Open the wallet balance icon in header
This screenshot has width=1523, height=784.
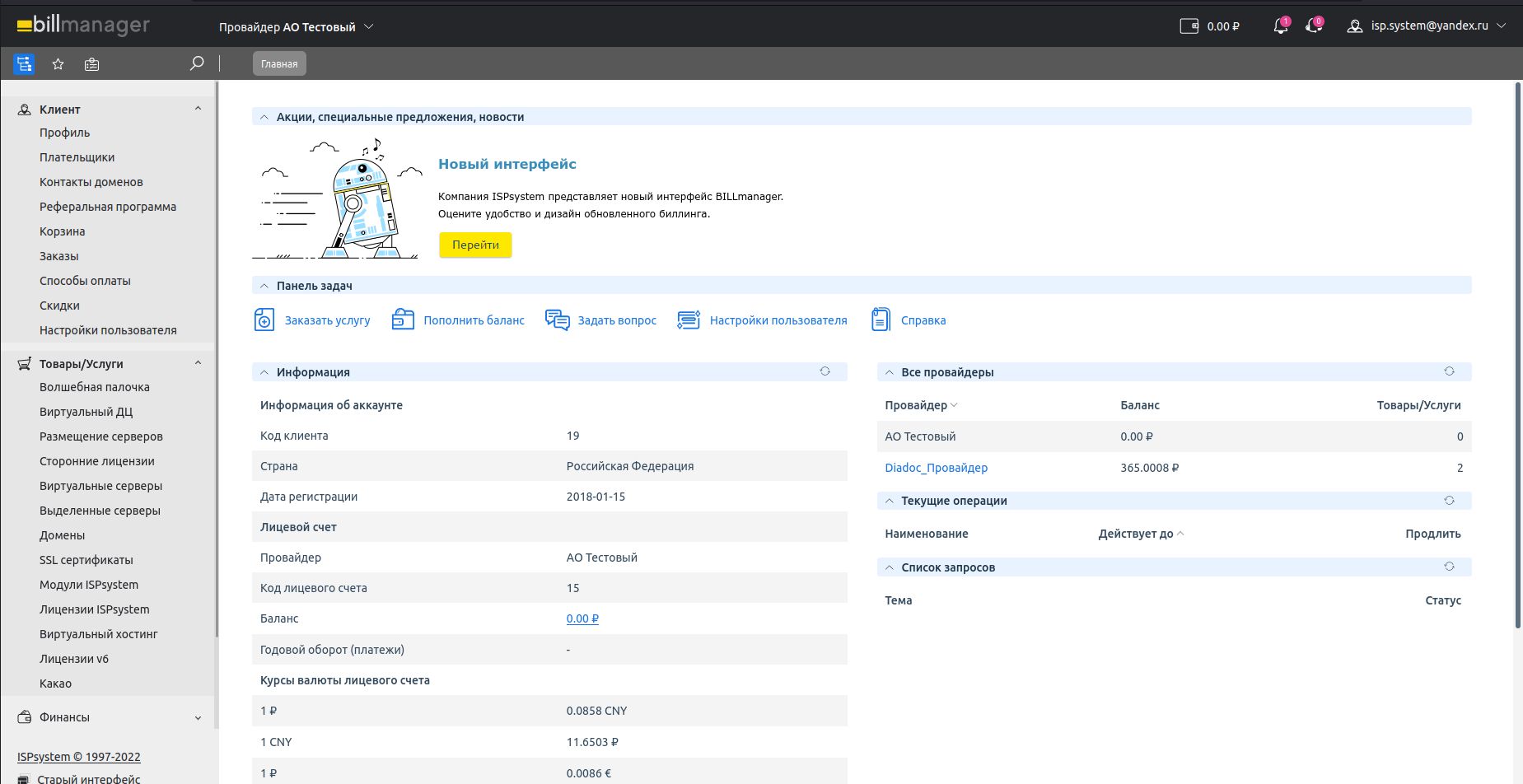pos(1189,26)
